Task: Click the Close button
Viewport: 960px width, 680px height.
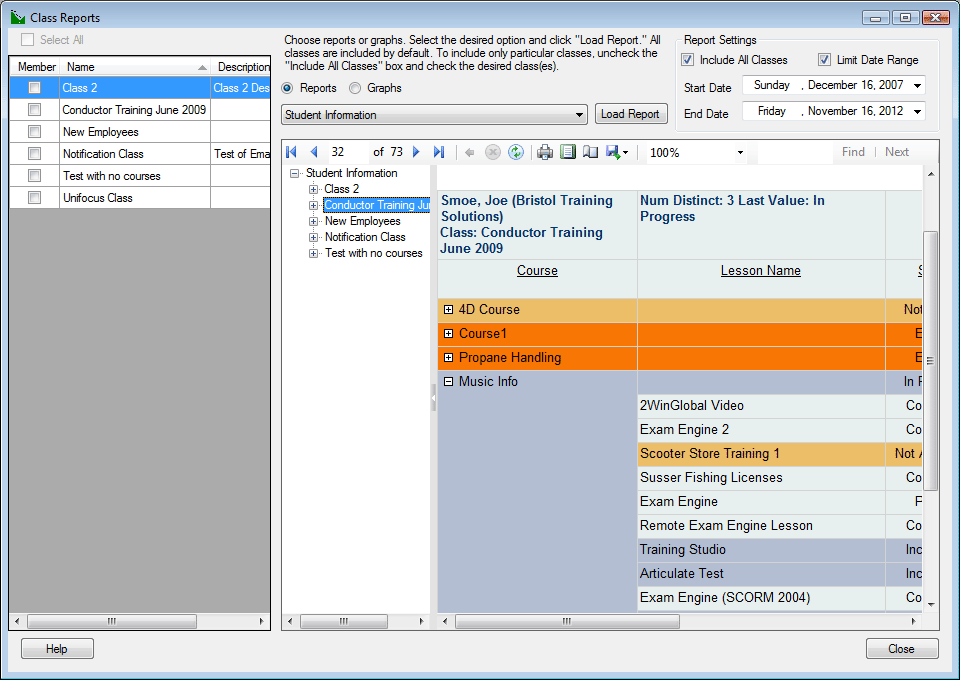Action: point(902,649)
